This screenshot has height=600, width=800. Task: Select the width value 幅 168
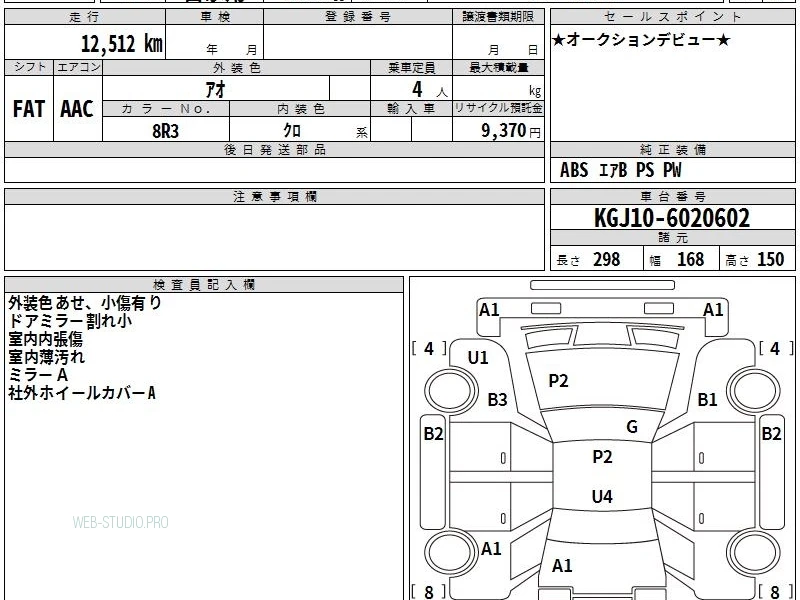(x=677, y=260)
